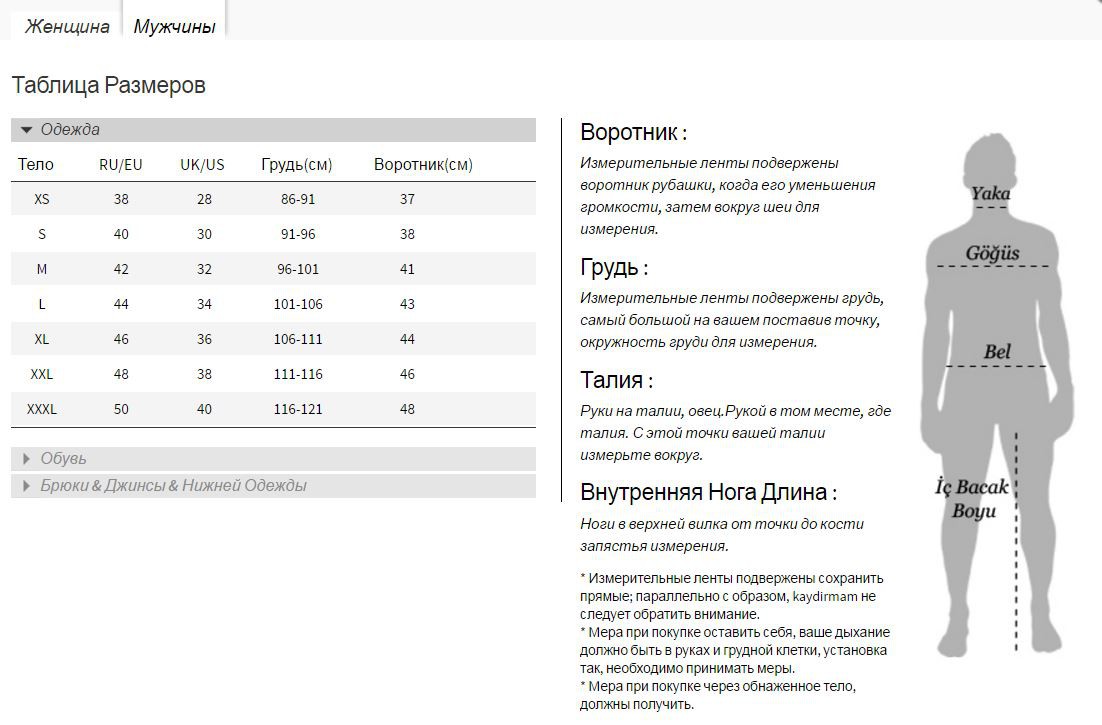Screen dimensions: 1102x725
Task: Click the M size row
Action: point(273,269)
